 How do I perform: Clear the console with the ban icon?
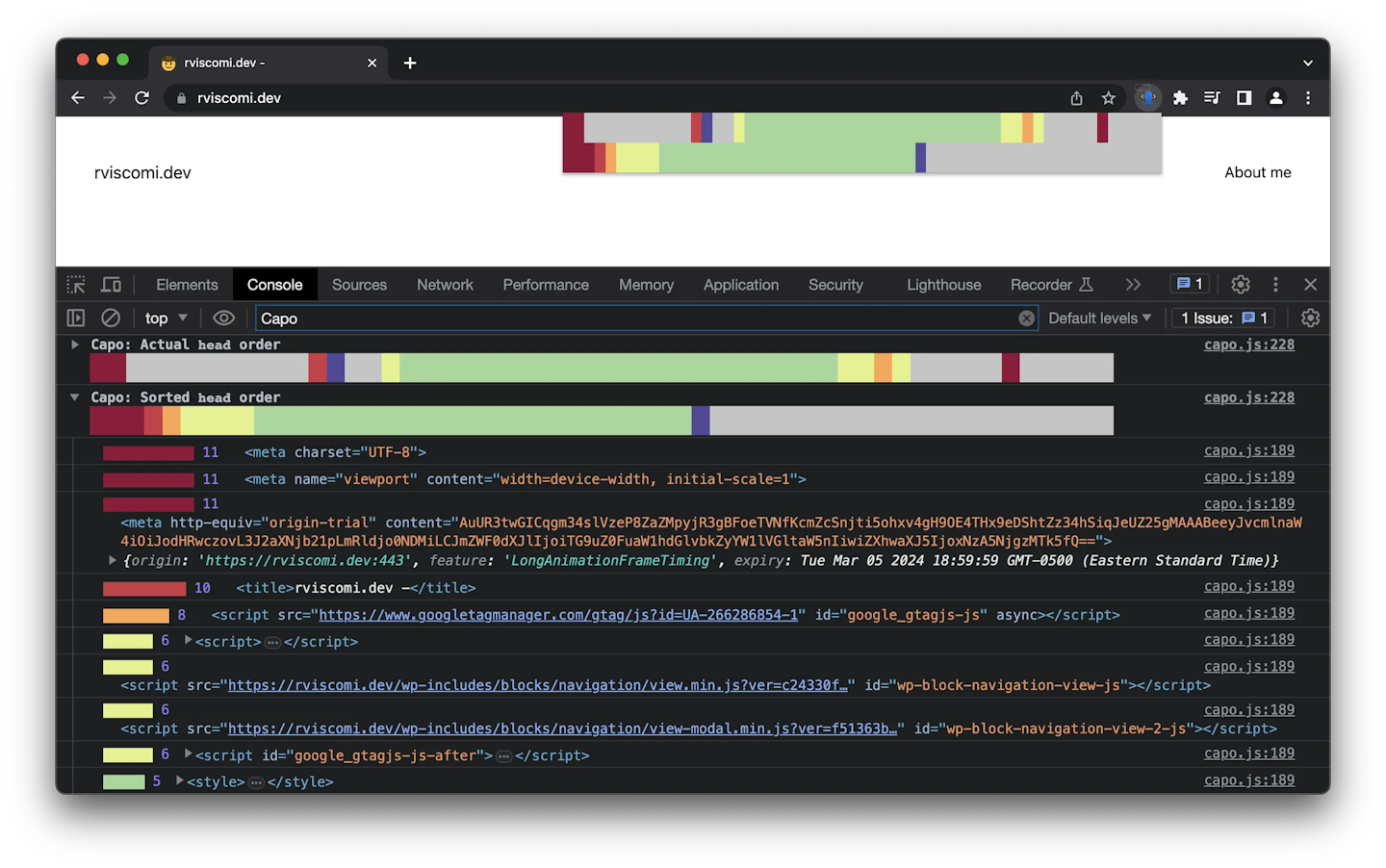click(x=111, y=319)
